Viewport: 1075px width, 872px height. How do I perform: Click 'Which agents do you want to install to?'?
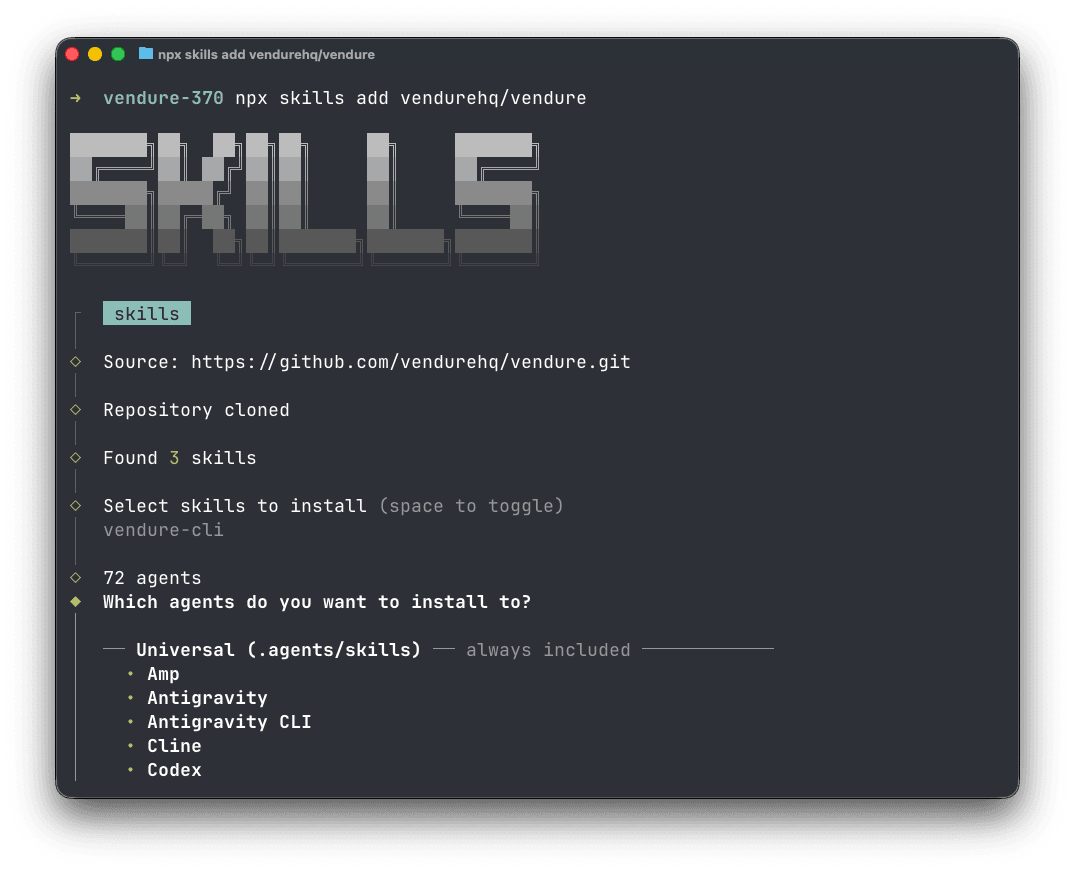pyautogui.click(x=317, y=602)
